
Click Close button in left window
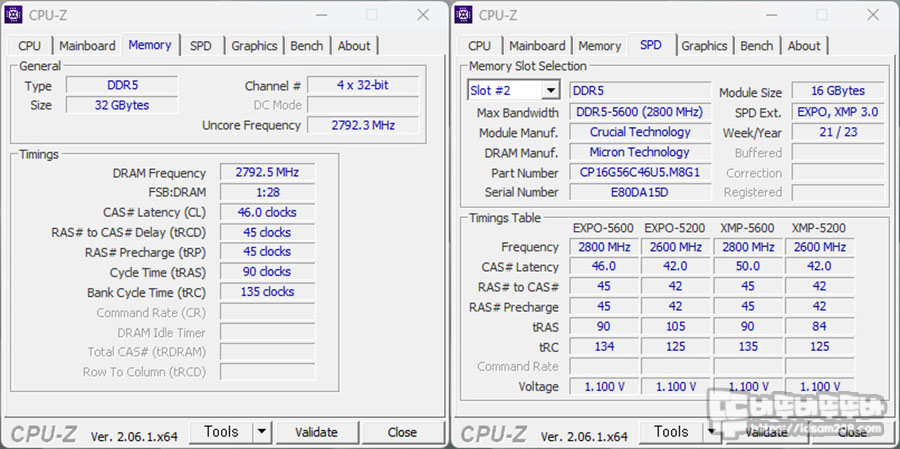(x=402, y=432)
